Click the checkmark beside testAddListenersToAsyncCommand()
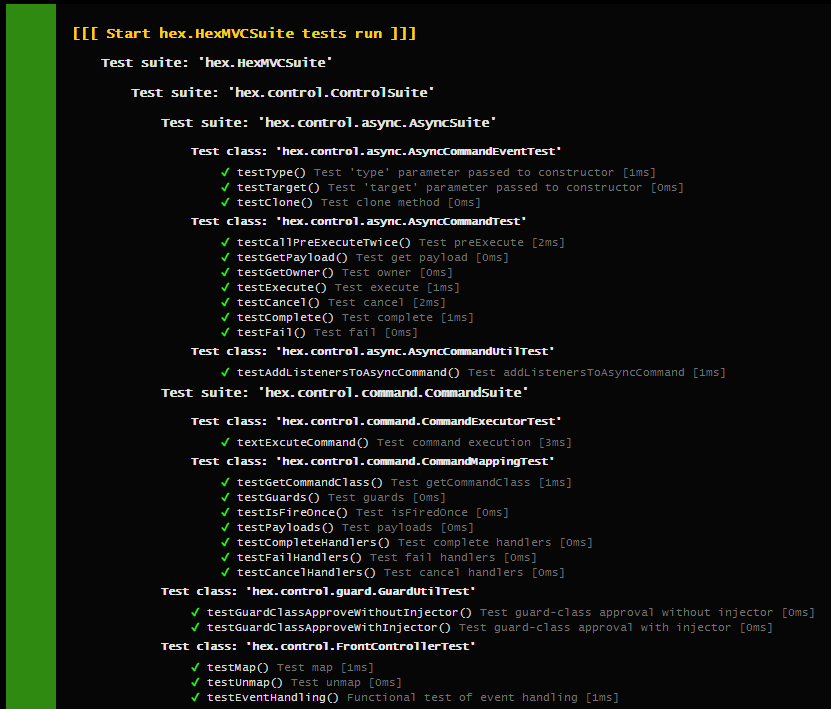831x709 pixels. tap(225, 372)
